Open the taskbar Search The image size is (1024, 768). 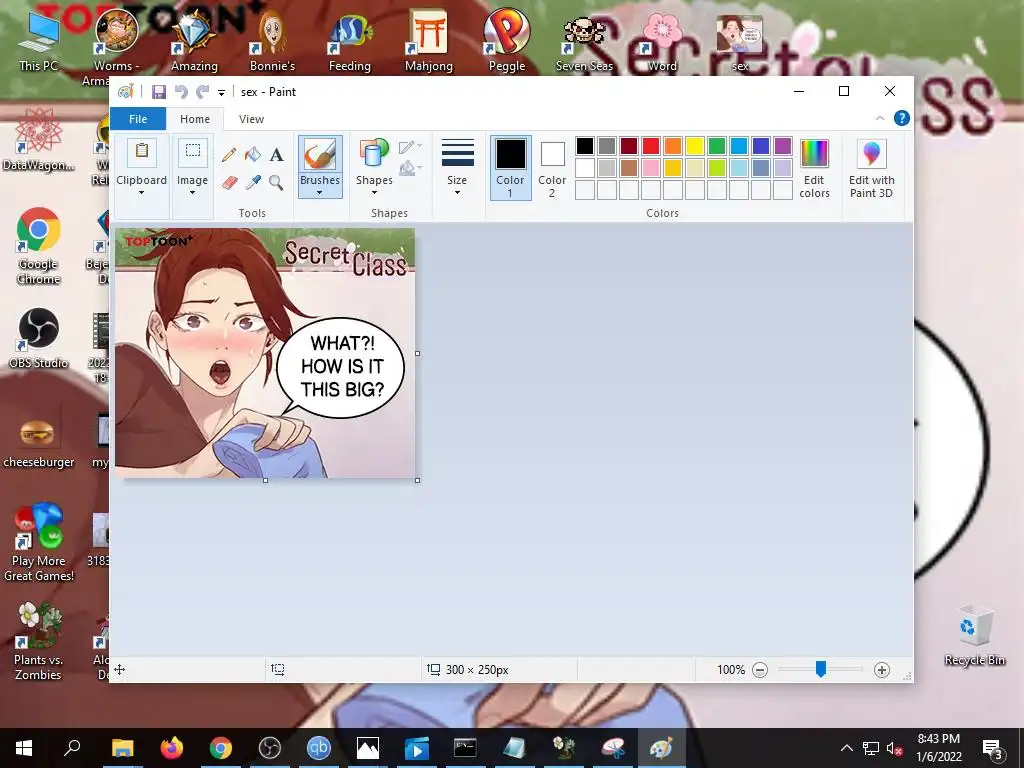click(x=72, y=748)
